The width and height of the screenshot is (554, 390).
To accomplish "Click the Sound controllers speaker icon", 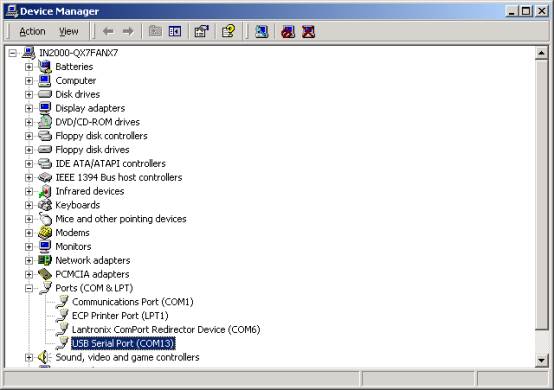I will tap(44, 357).
